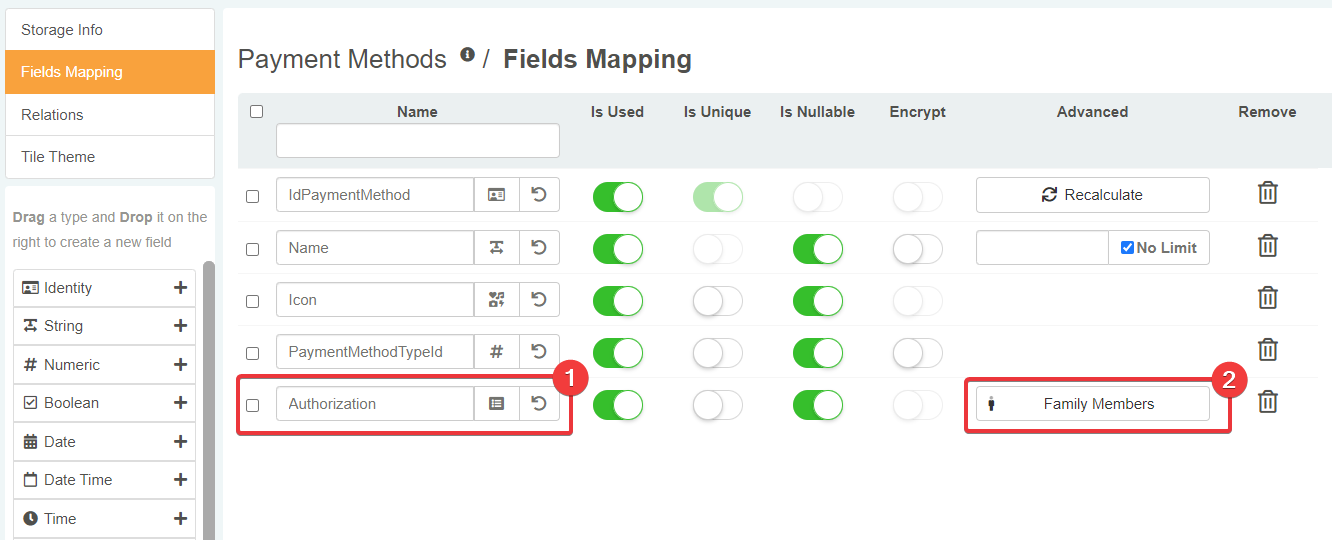Click the Name filter input in header

(417, 141)
